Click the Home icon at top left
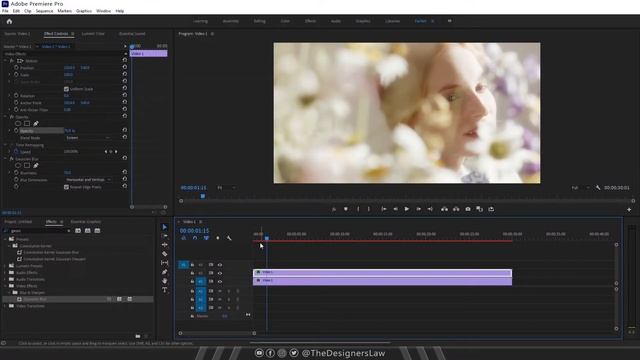 9,21
